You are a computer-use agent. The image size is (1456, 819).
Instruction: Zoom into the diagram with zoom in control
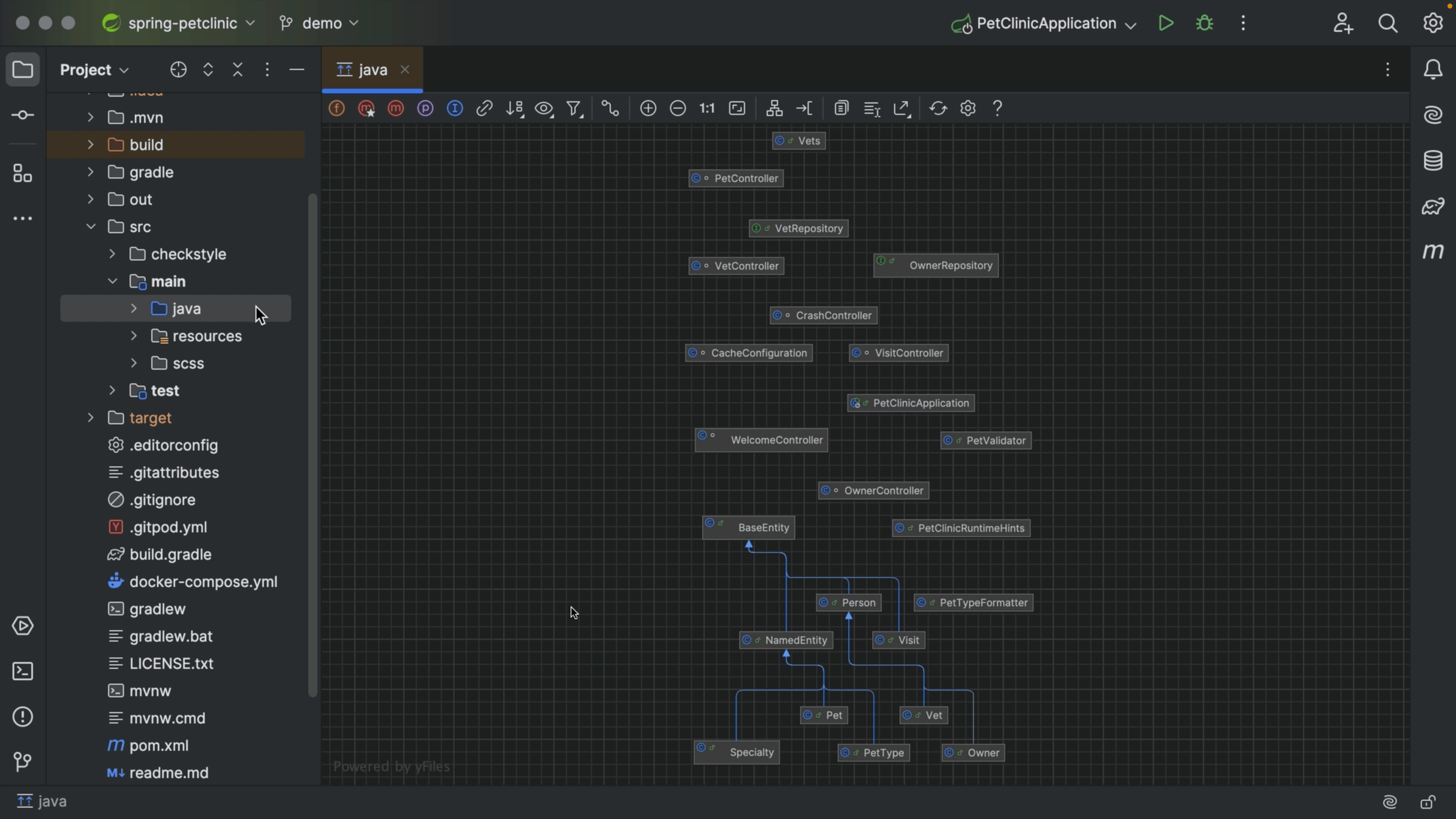coord(648,108)
